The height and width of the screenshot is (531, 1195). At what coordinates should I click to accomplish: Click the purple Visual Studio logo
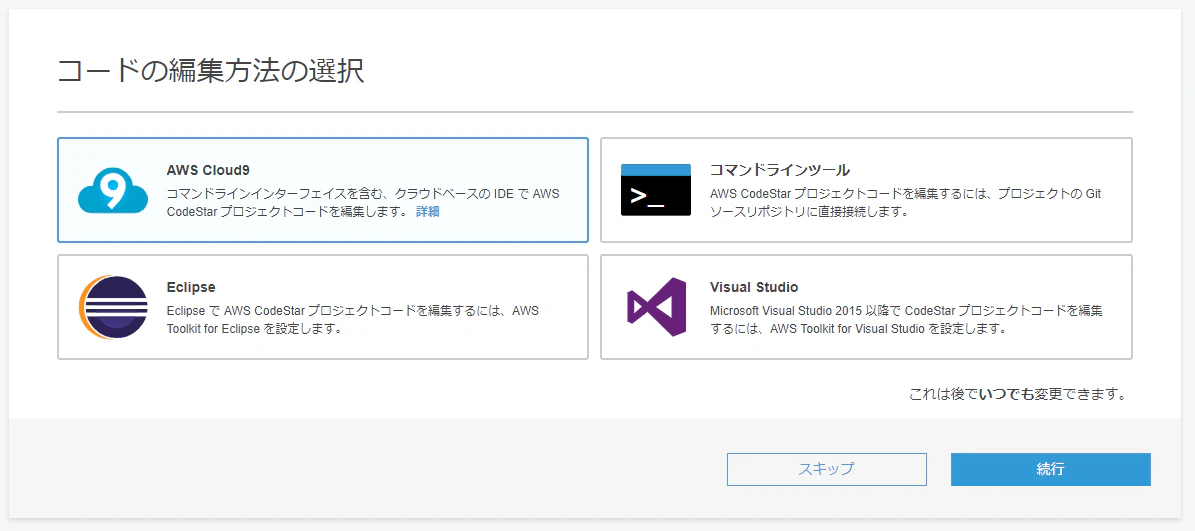point(656,307)
